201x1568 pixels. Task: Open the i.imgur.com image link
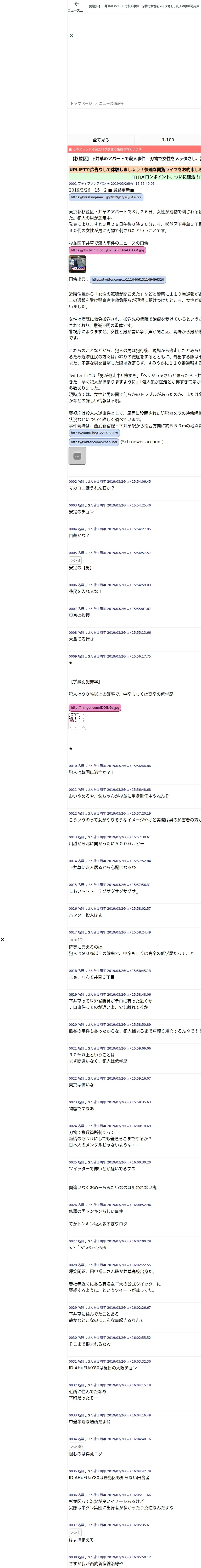point(95,707)
